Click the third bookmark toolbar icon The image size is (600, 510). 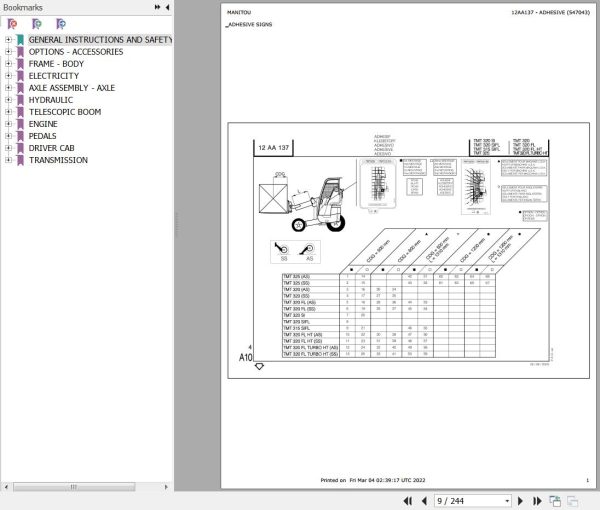61,24
